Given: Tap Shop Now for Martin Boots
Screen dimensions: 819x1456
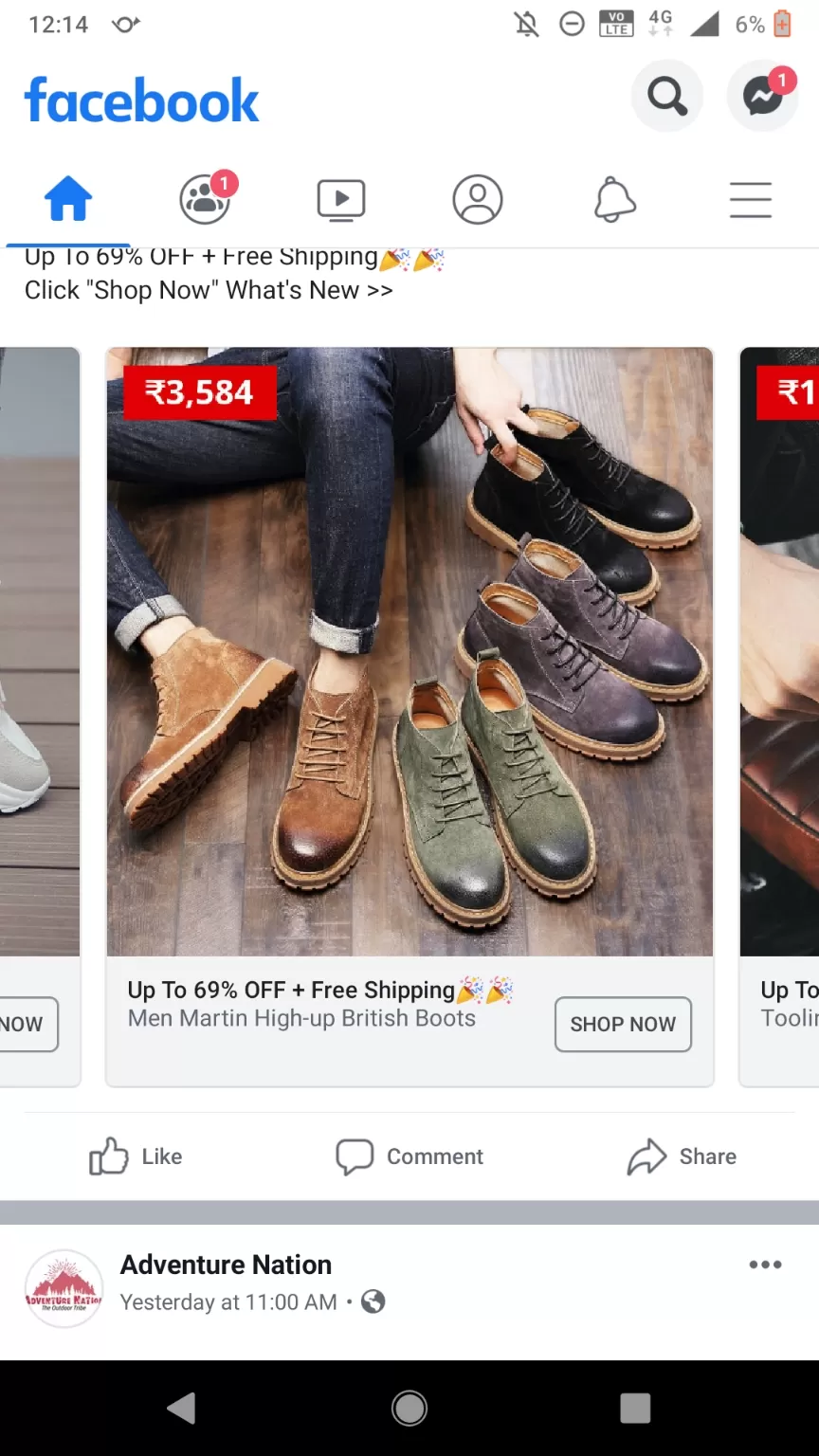Looking at the screenshot, I should click(623, 1024).
